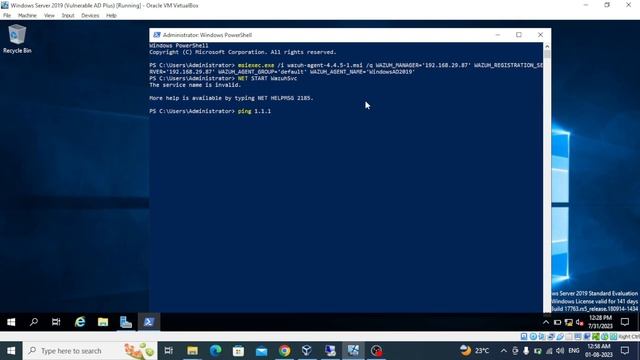Maximize the Administrator: Windows PowerShell window
Image resolution: width=640 pixels, height=360 pixels.
point(519,35)
